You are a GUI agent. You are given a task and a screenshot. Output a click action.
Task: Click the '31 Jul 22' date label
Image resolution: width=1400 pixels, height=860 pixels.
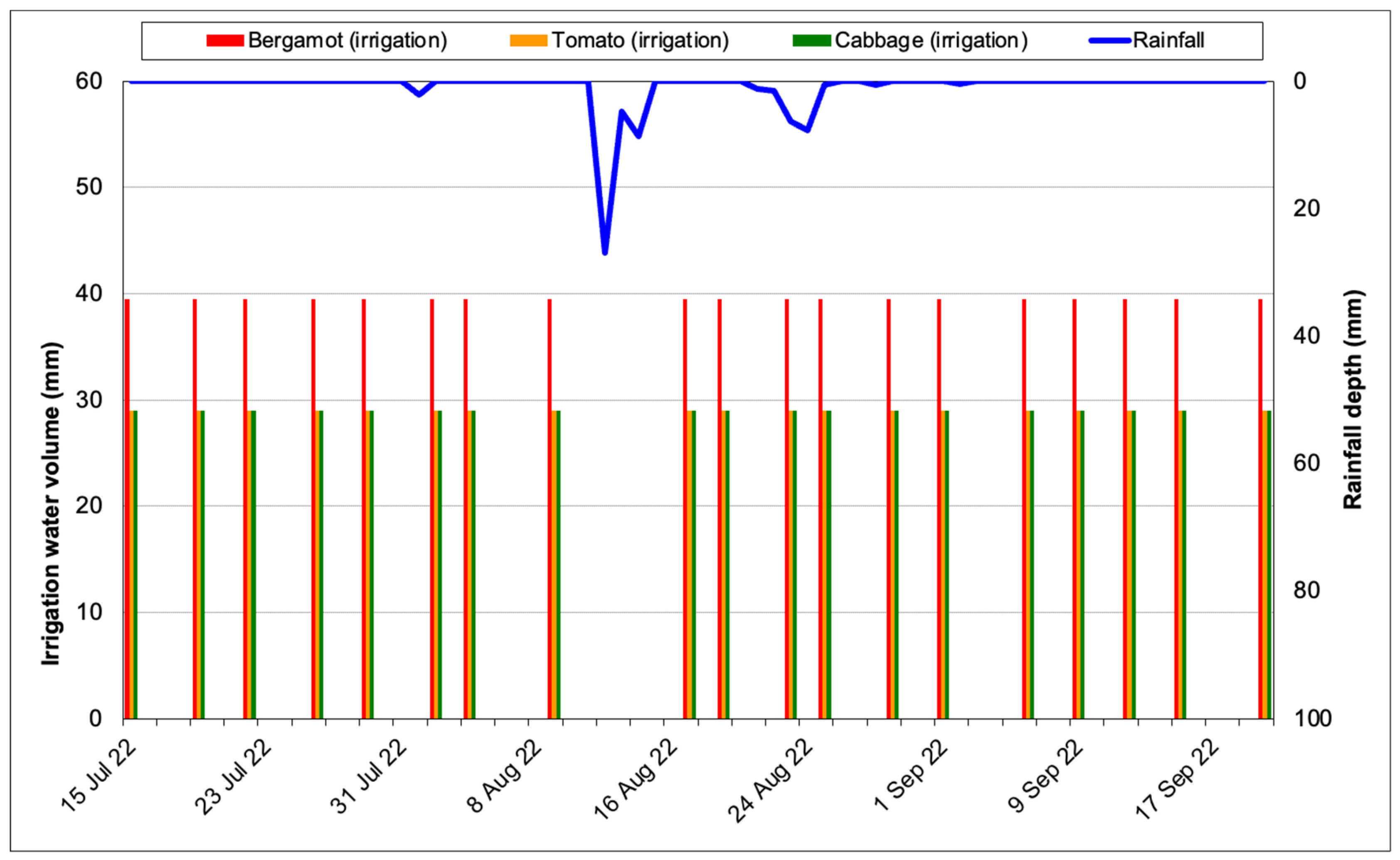pyautogui.click(x=368, y=776)
